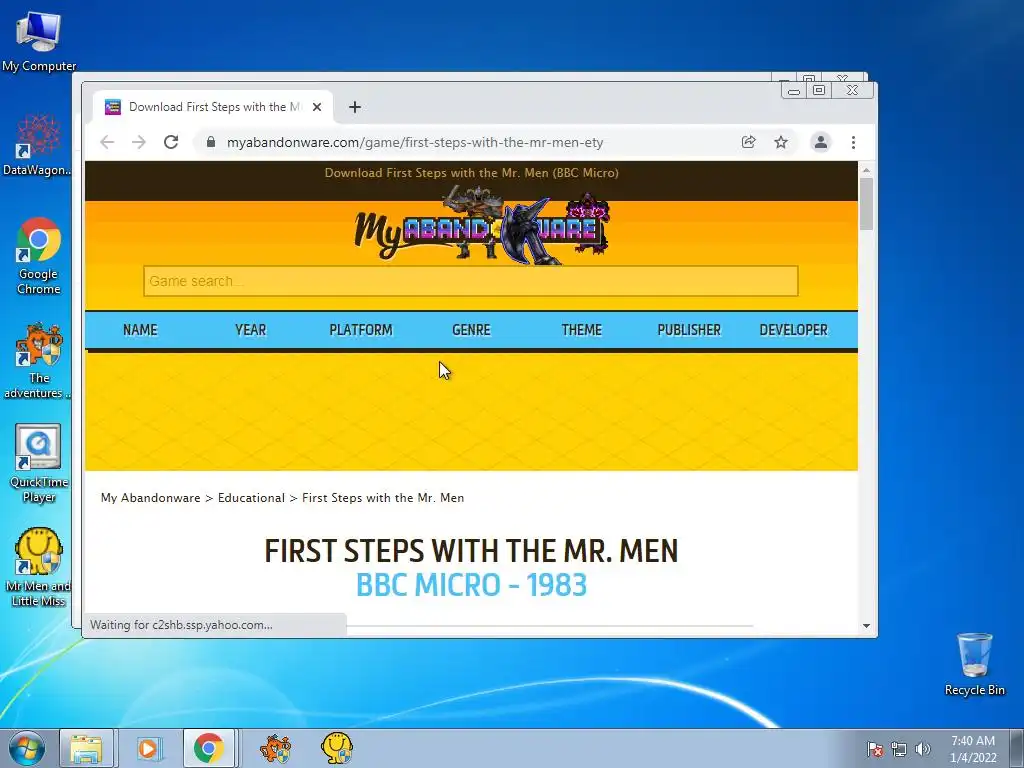
Task: Click the page scrollbar down arrow
Action: pos(867,626)
